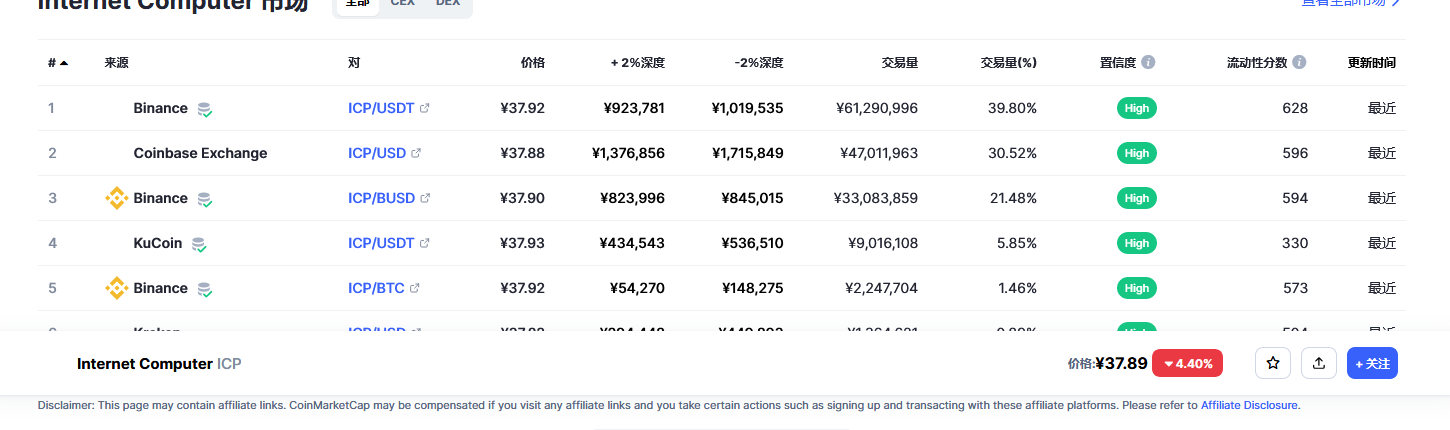Click Binance logo in ICP/BUSD row

(117, 198)
